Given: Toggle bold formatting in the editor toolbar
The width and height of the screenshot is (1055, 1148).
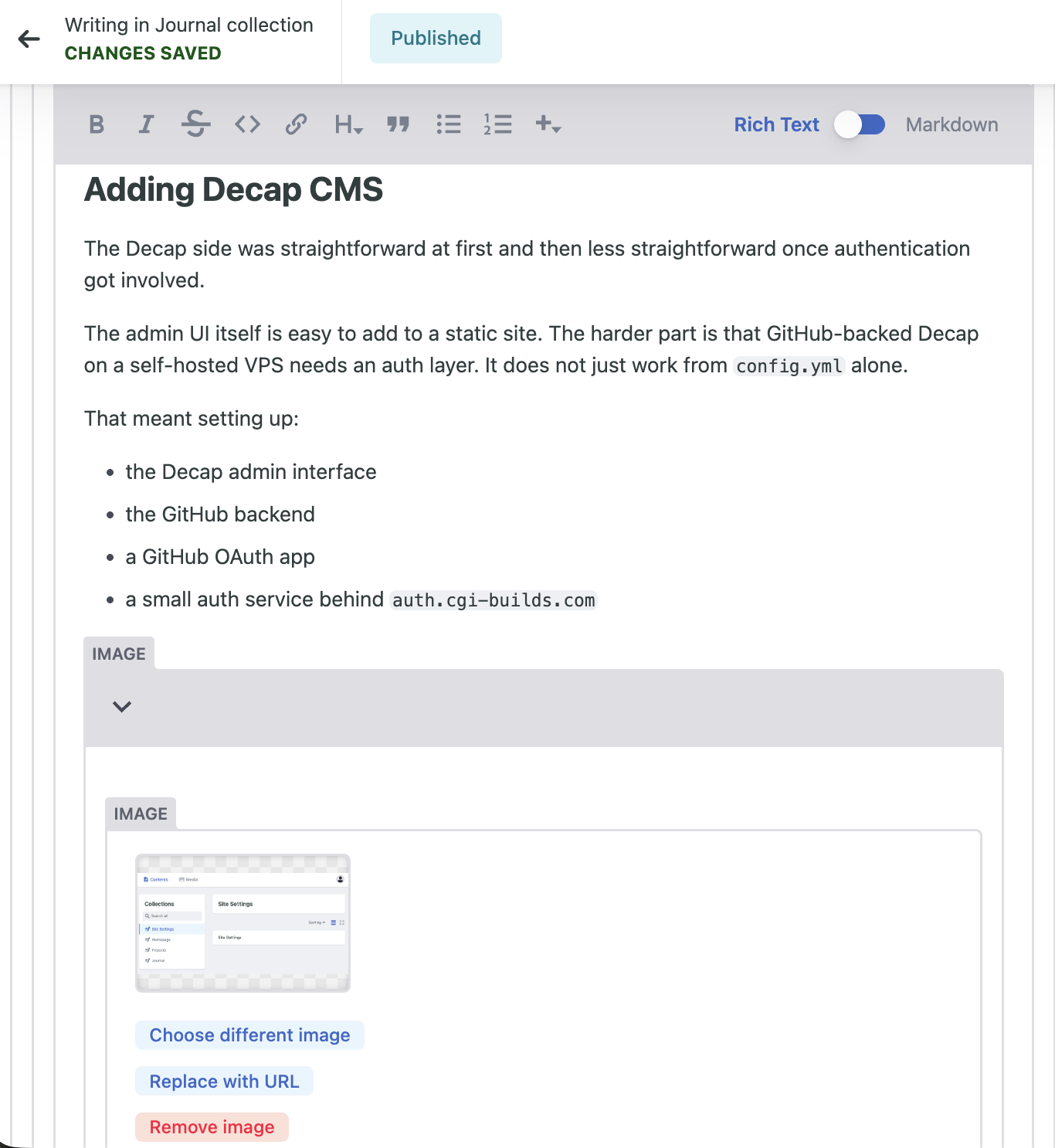Looking at the screenshot, I should coord(97,124).
